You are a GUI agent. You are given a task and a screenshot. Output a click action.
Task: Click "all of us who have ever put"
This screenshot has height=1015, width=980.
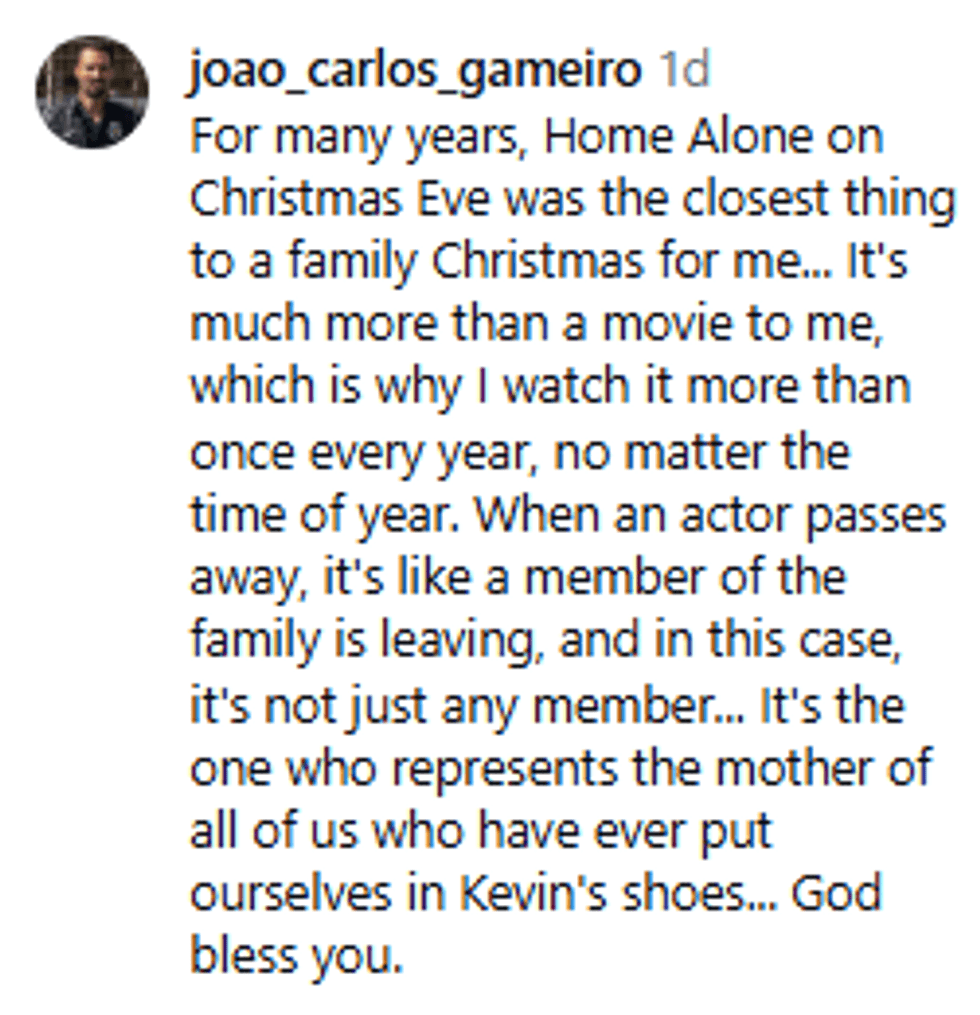482,832
